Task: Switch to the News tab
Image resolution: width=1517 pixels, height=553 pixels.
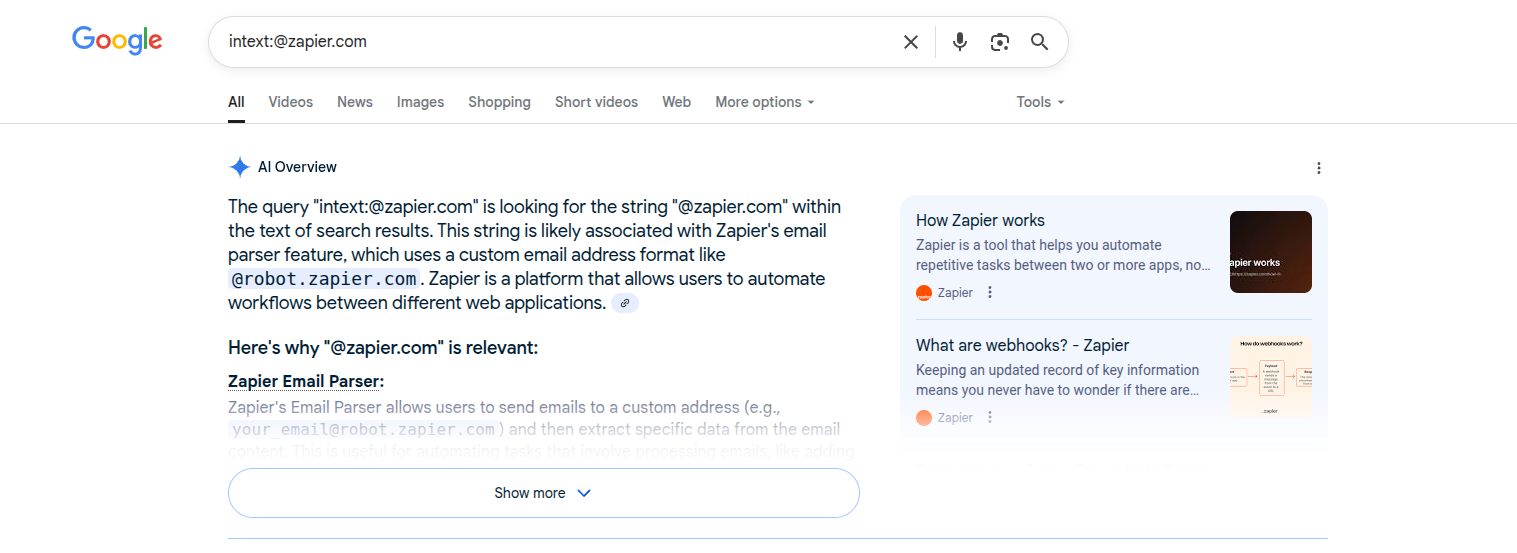Action: (355, 102)
